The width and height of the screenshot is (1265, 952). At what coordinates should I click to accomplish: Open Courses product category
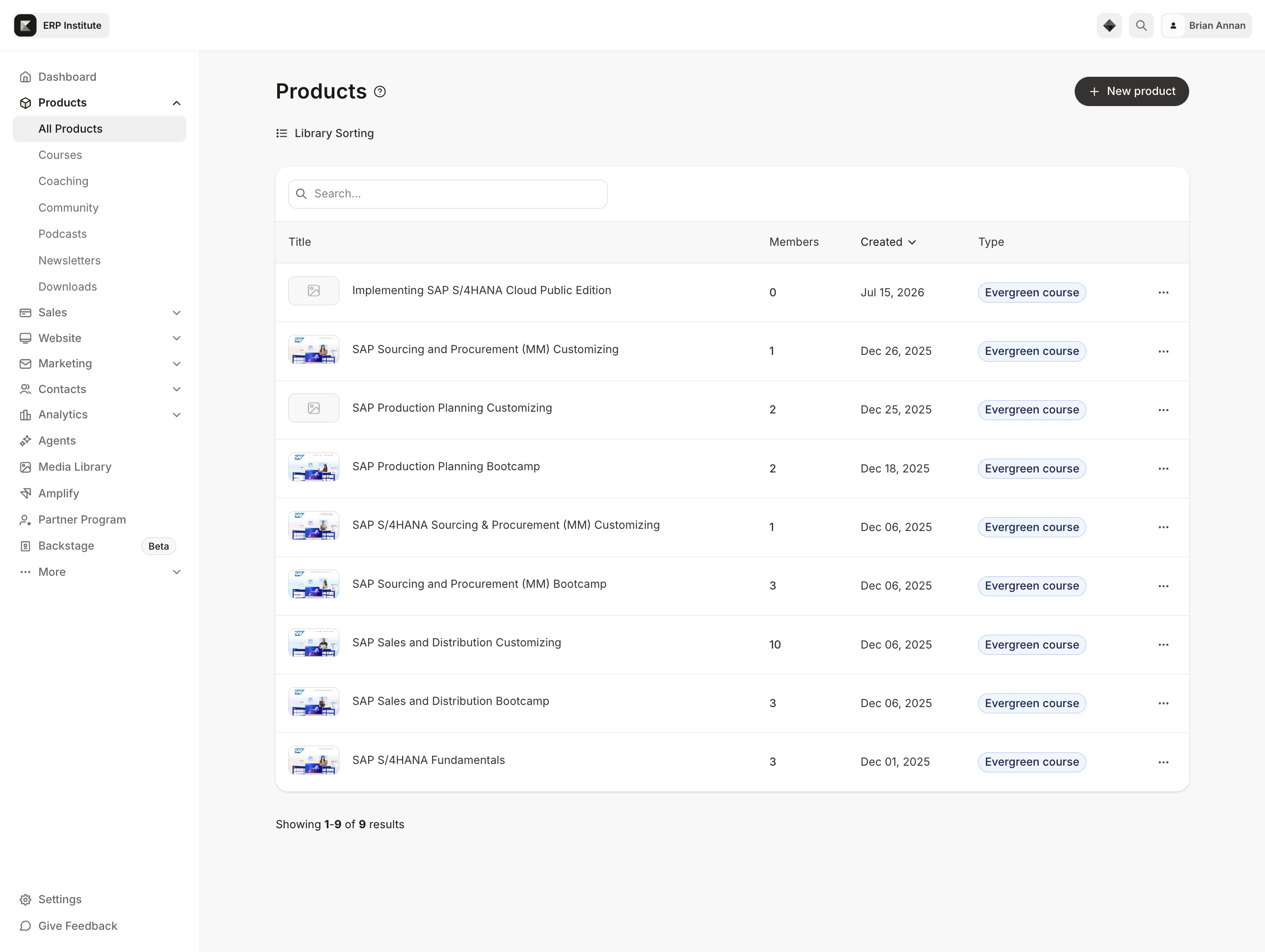pos(60,155)
